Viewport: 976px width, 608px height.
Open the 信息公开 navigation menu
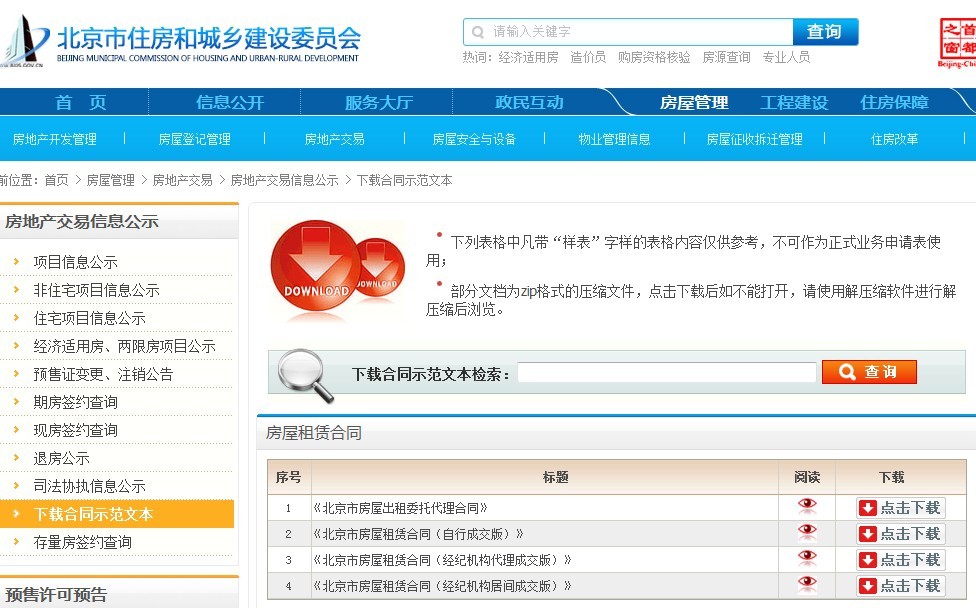(230, 102)
